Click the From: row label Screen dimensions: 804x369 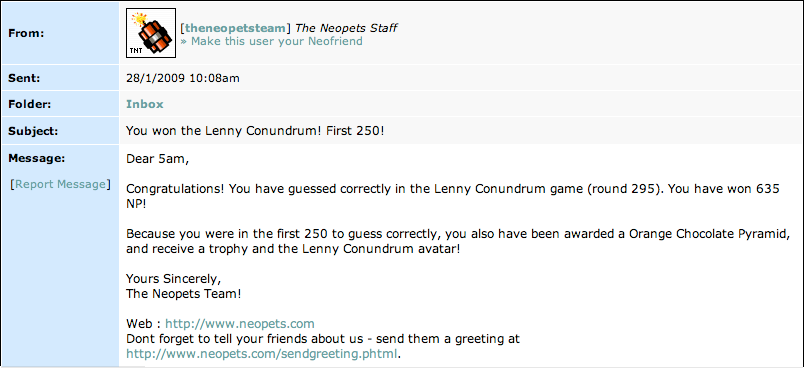coord(26,33)
